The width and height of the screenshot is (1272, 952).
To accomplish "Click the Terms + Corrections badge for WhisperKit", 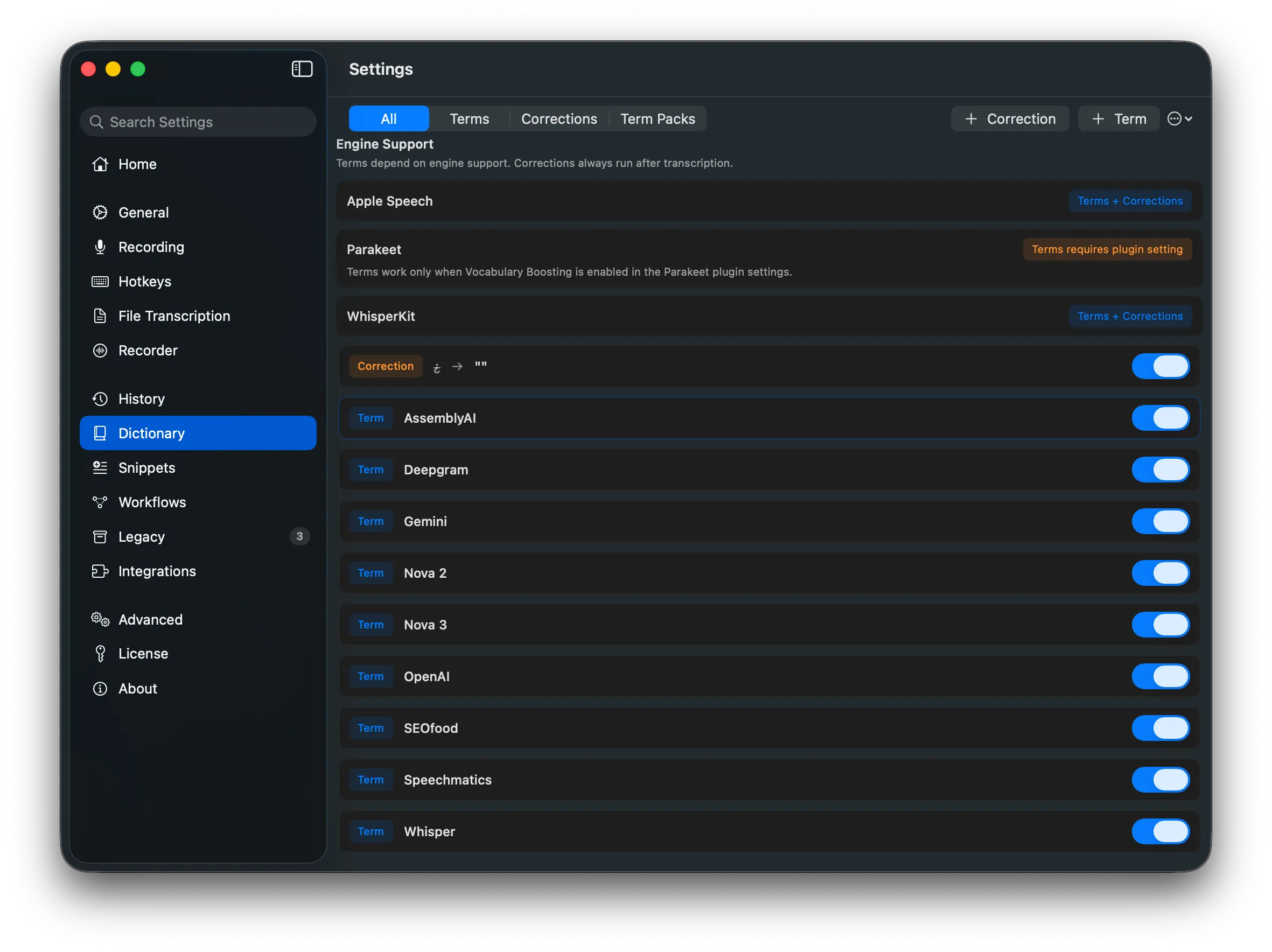I will [x=1130, y=316].
